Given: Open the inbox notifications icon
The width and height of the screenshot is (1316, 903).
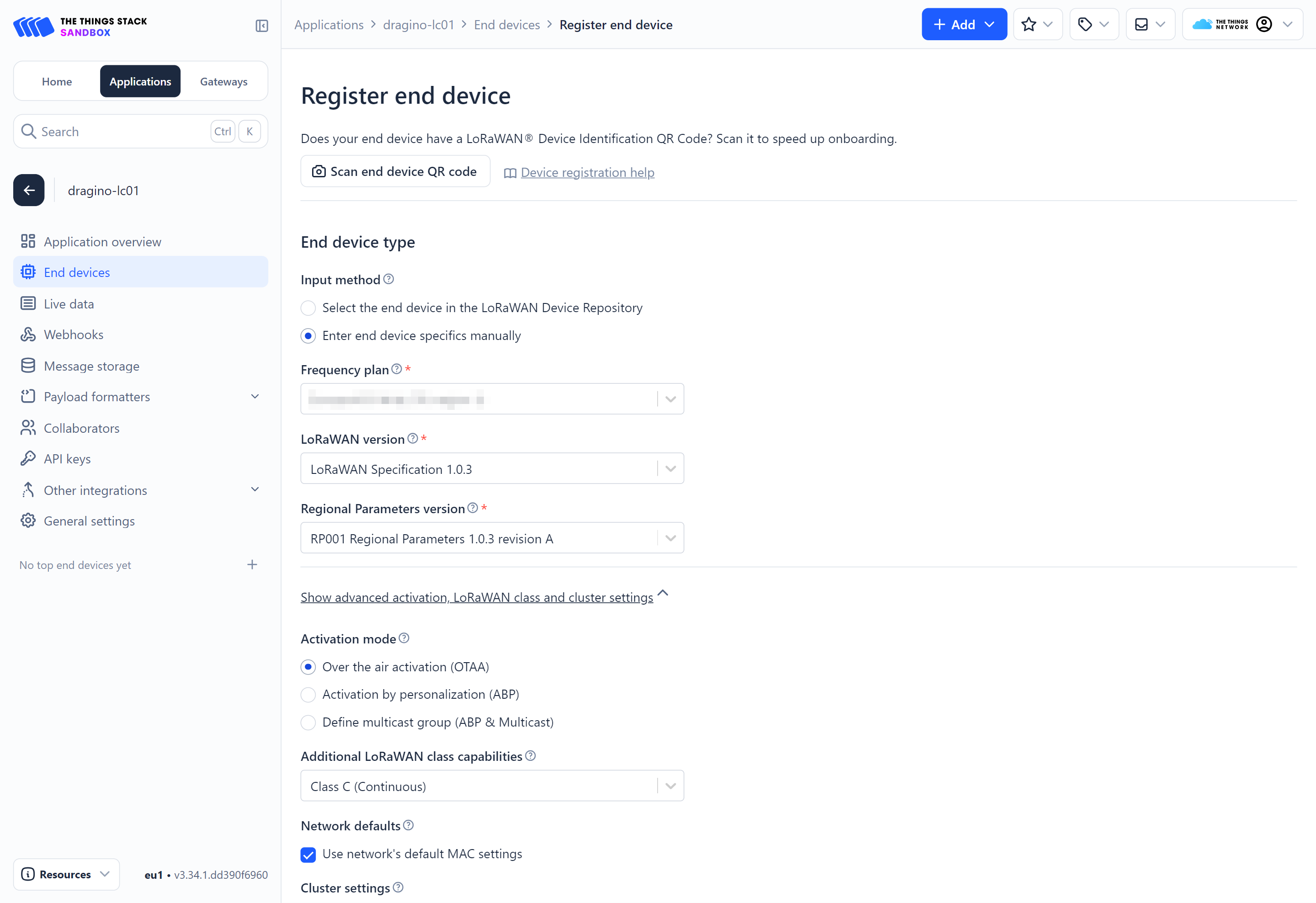Looking at the screenshot, I should pyautogui.click(x=1141, y=24).
